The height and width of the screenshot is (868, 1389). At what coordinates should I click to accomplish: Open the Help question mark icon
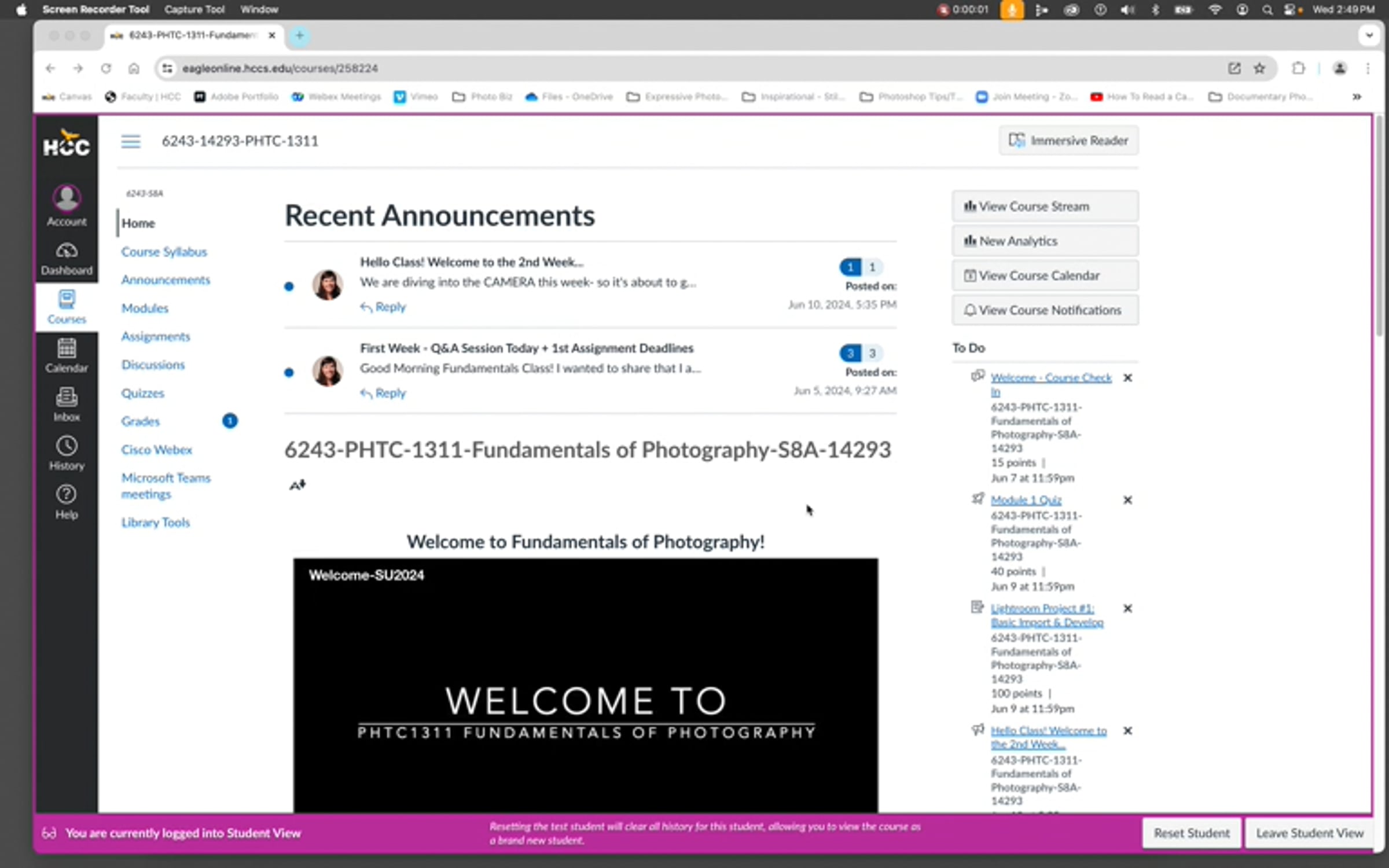[x=67, y=495]
